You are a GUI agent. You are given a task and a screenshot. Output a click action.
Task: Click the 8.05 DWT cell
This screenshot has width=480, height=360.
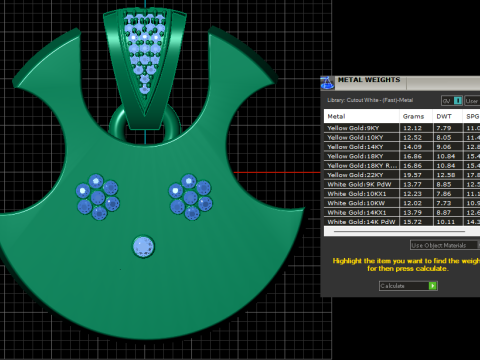(447, 137)
